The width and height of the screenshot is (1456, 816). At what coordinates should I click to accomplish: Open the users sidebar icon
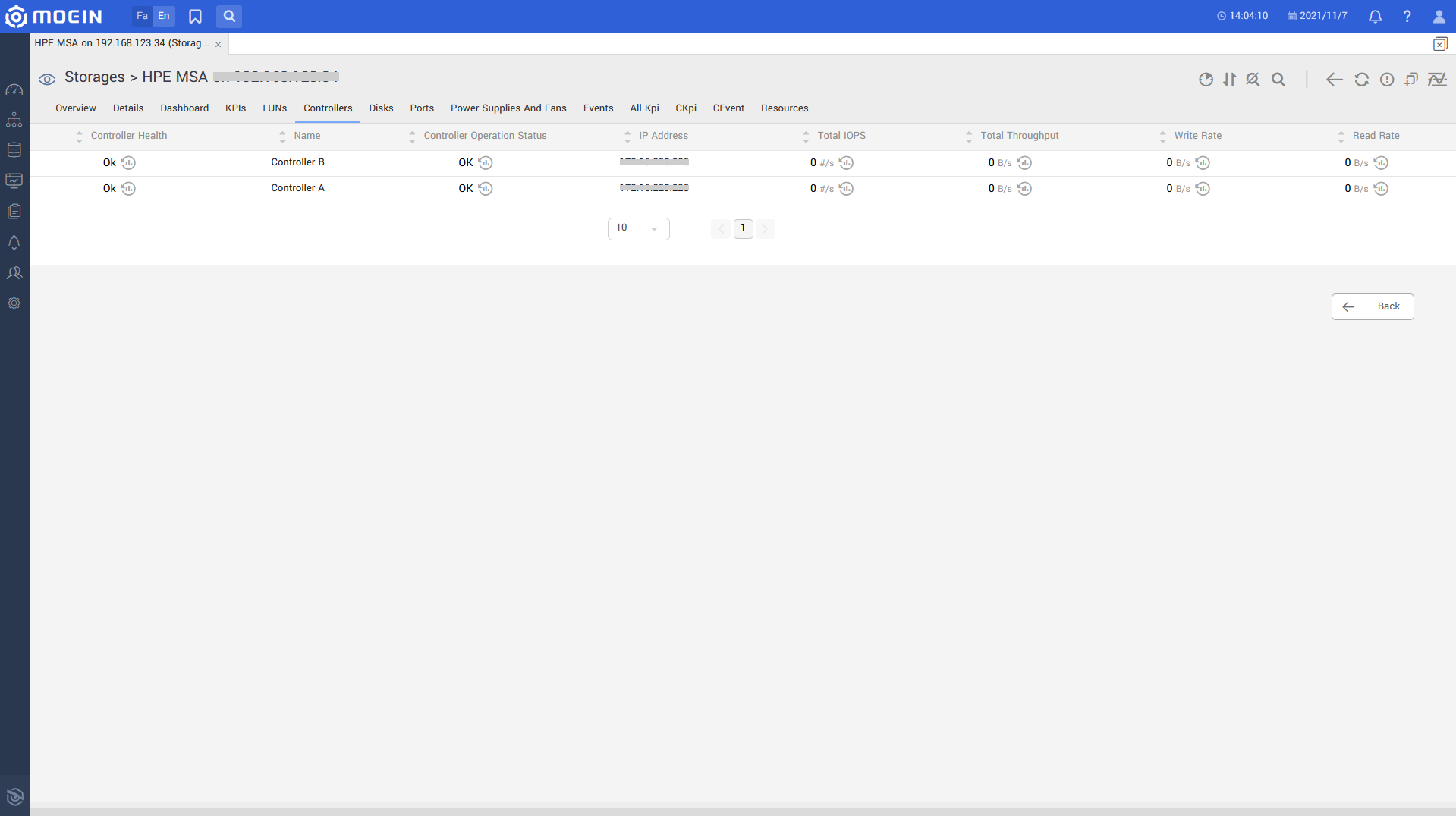(14, 272)
